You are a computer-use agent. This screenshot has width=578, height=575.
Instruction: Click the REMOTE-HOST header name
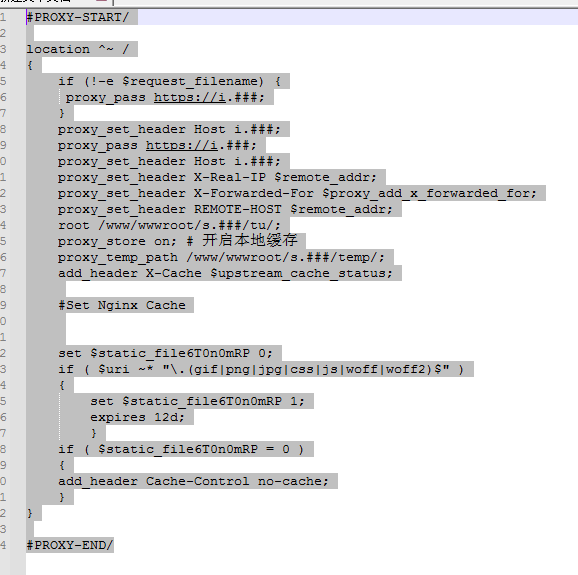[x=238, y=209]
